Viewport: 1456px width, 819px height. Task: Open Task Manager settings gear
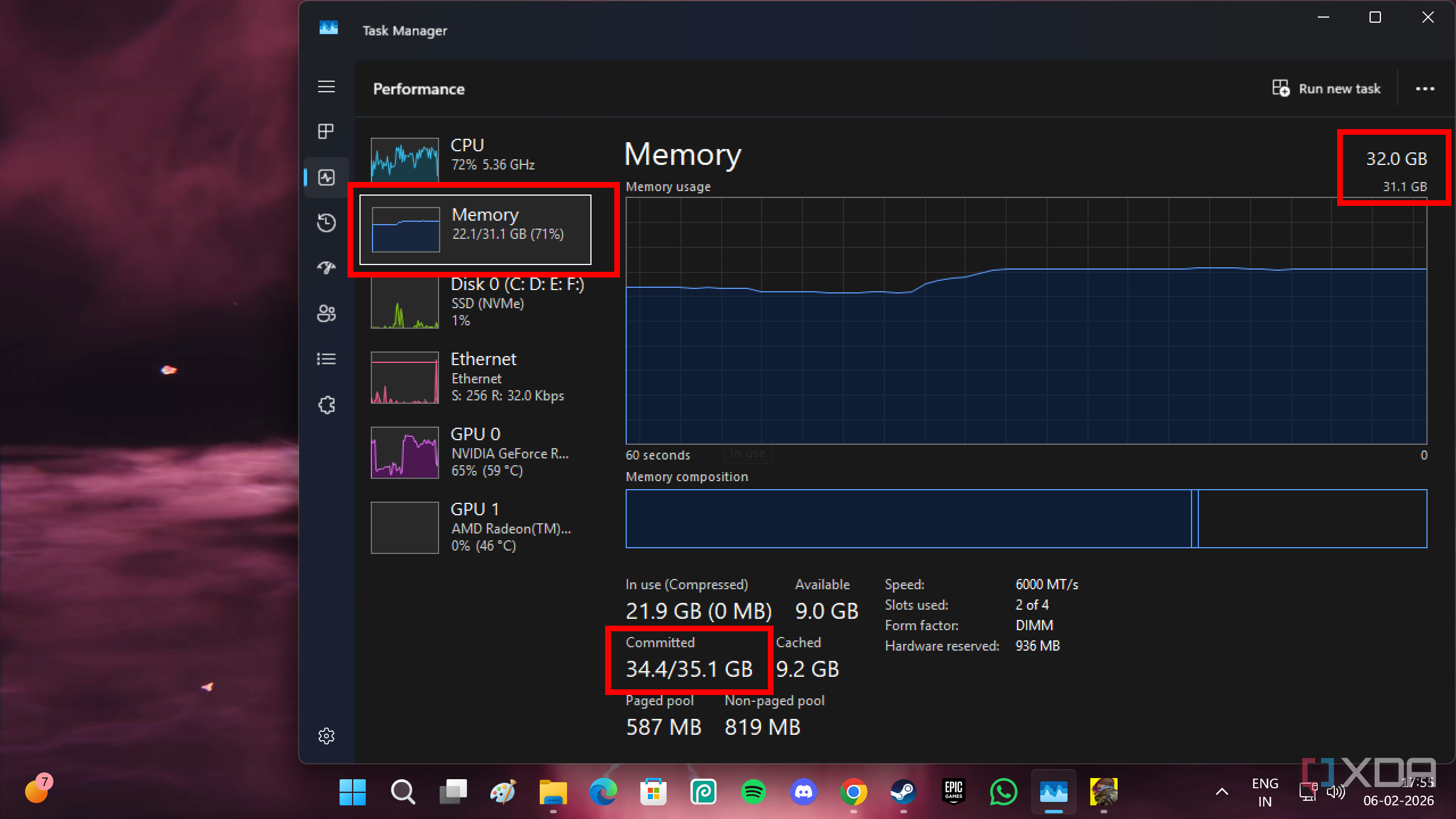pyautogui.click(x=326, y=735)
